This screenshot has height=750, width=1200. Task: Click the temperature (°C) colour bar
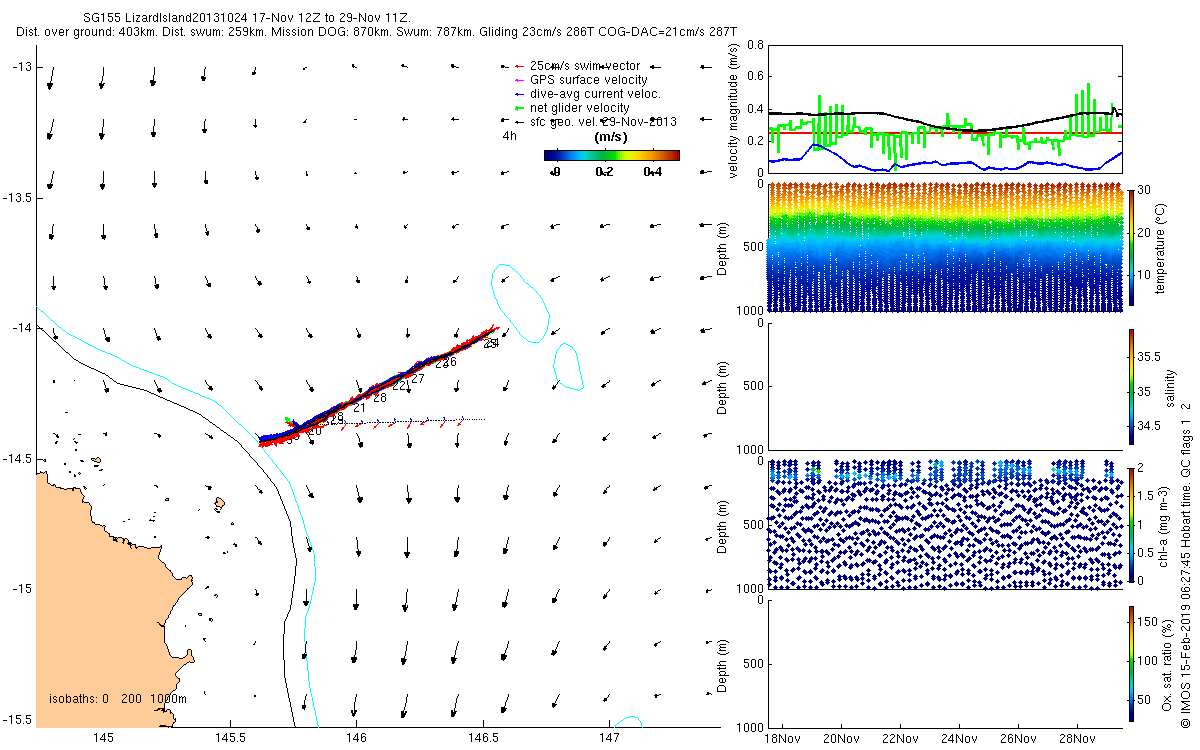tap(1132, 247)
